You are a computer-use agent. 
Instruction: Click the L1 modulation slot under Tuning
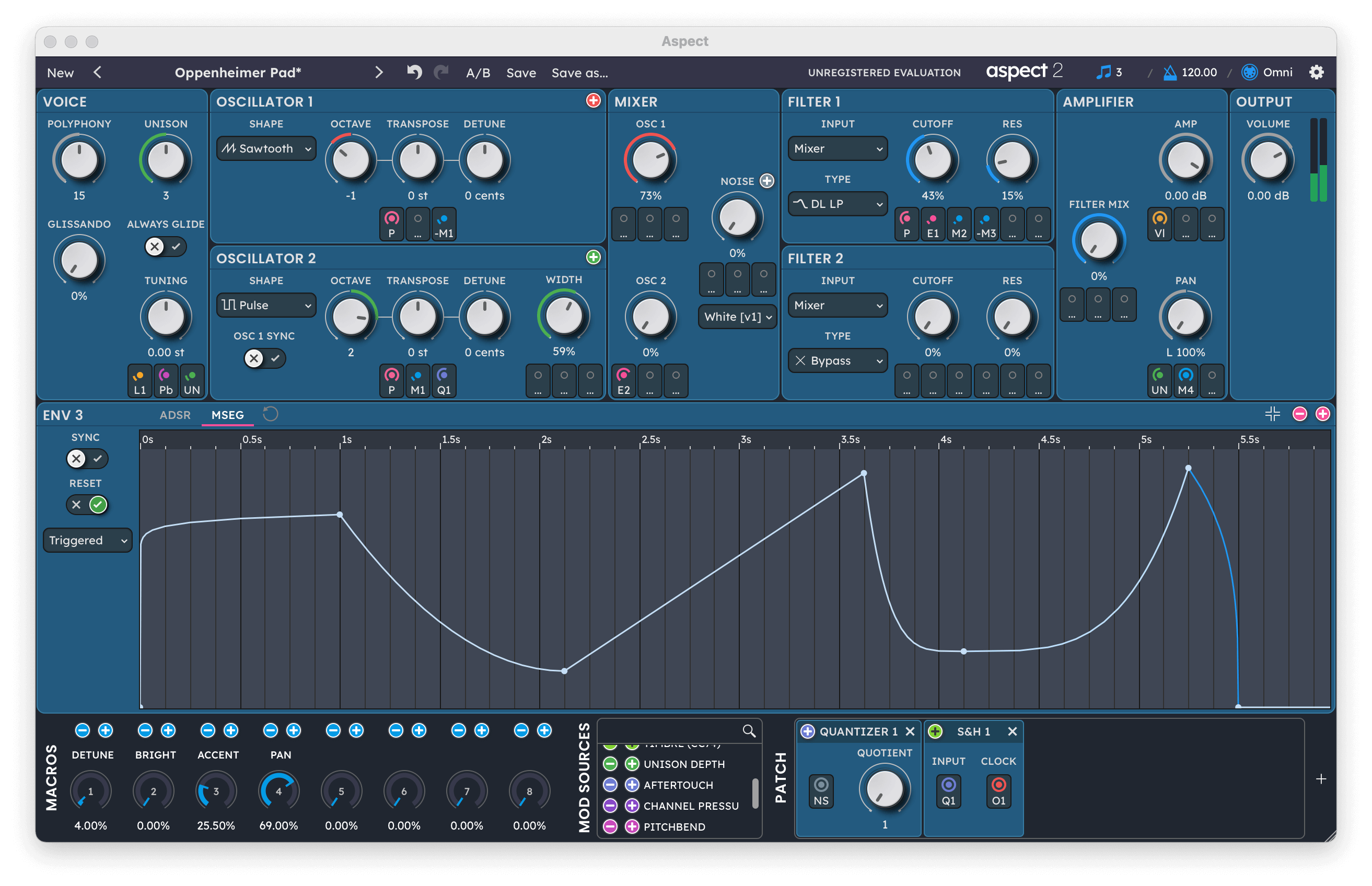point(140,381)
